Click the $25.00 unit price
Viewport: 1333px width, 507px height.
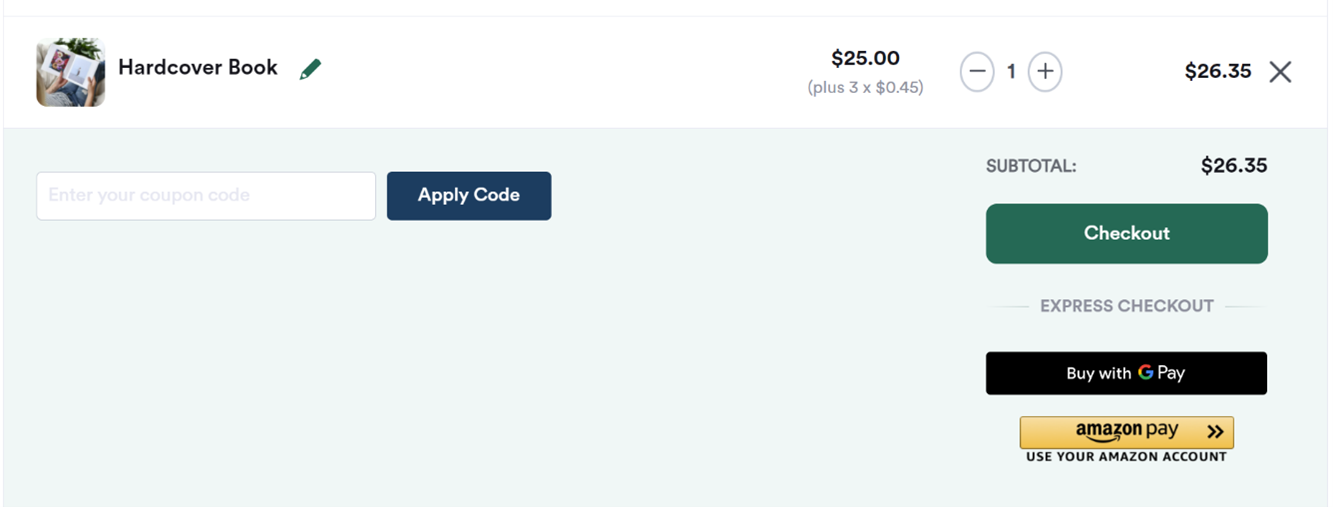(865, 58)
